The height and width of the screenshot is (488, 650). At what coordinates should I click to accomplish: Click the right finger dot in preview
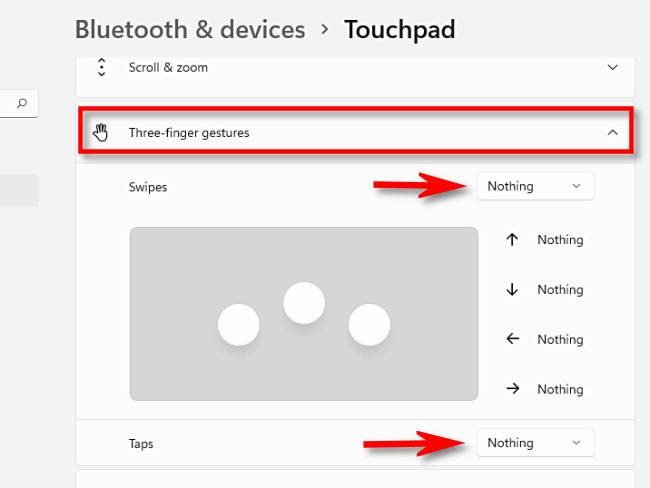pyautogui.click(x=369, y=325)
